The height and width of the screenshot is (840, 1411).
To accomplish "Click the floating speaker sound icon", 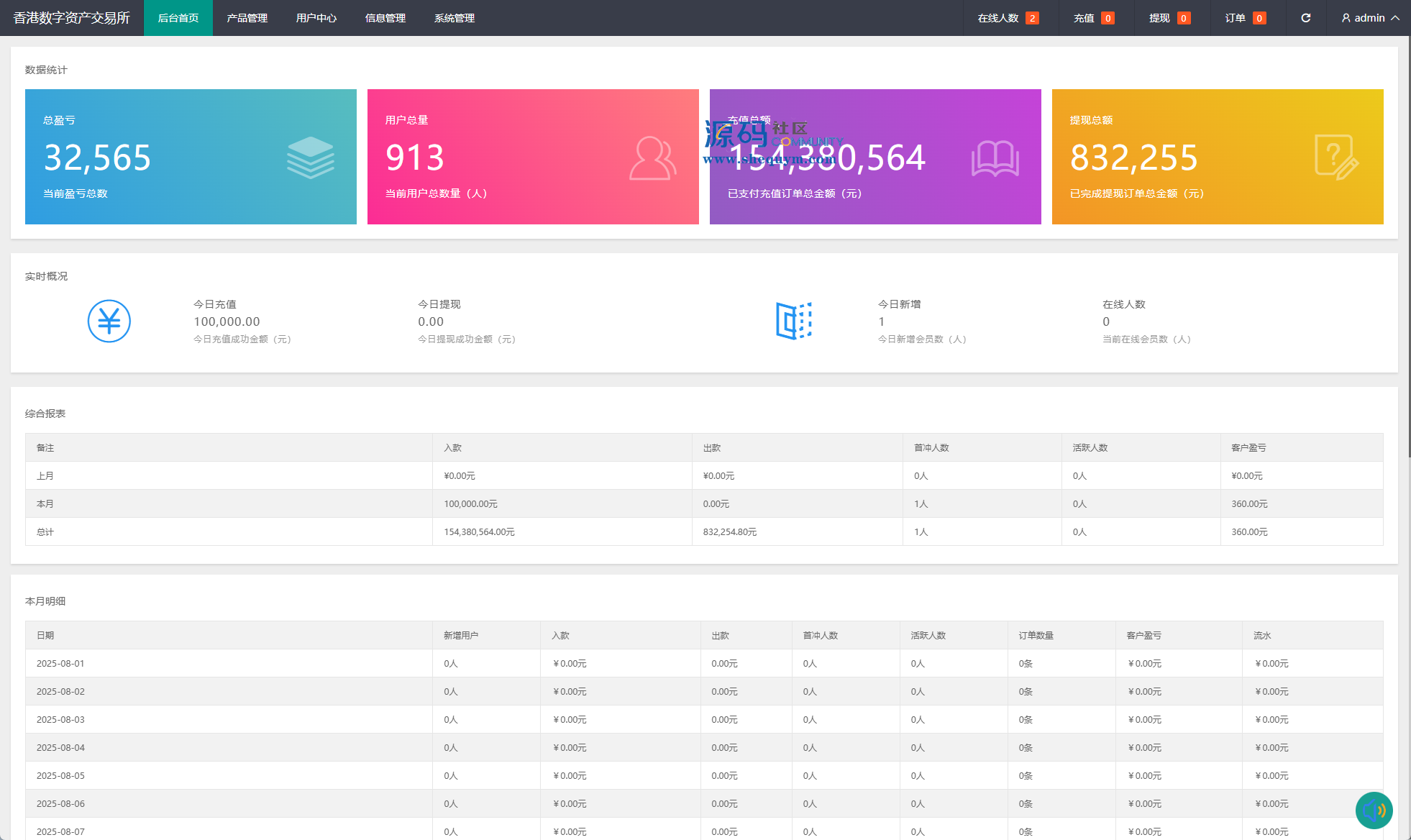I will click(x=1374, y=811).
